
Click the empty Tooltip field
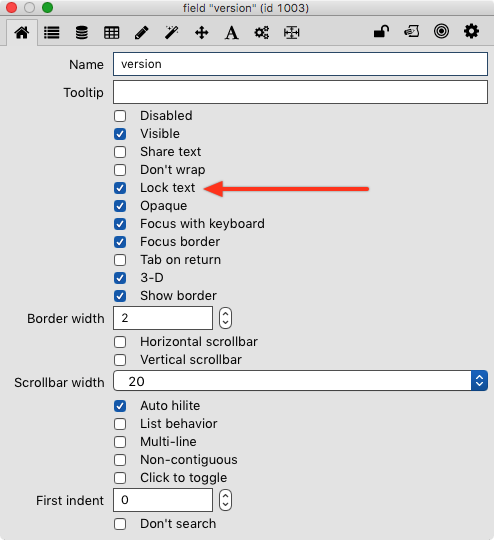point(300,92)
